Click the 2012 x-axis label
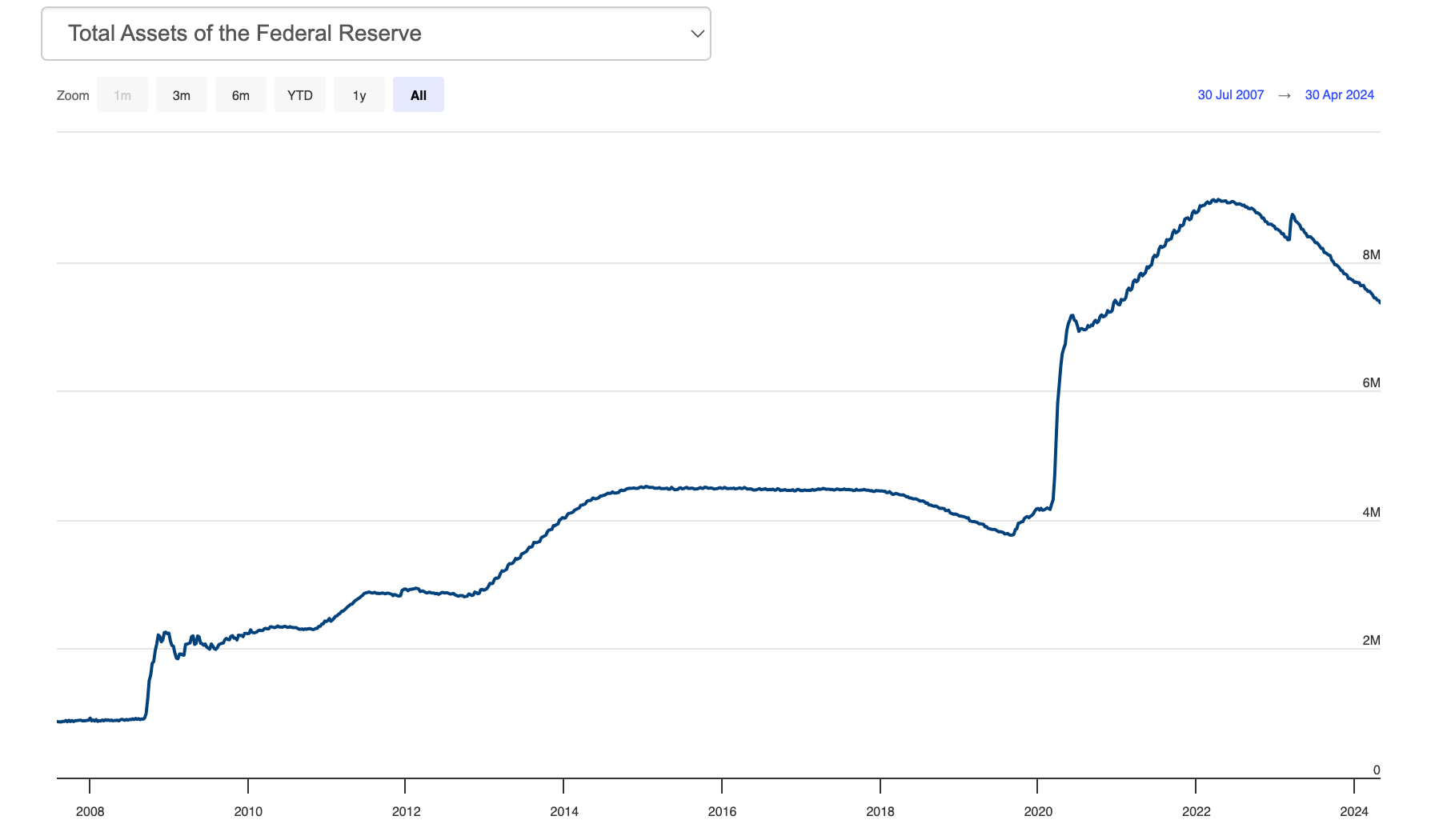Image resolution: width=1431 pixels, height=840 pixels. coord(406,811)
